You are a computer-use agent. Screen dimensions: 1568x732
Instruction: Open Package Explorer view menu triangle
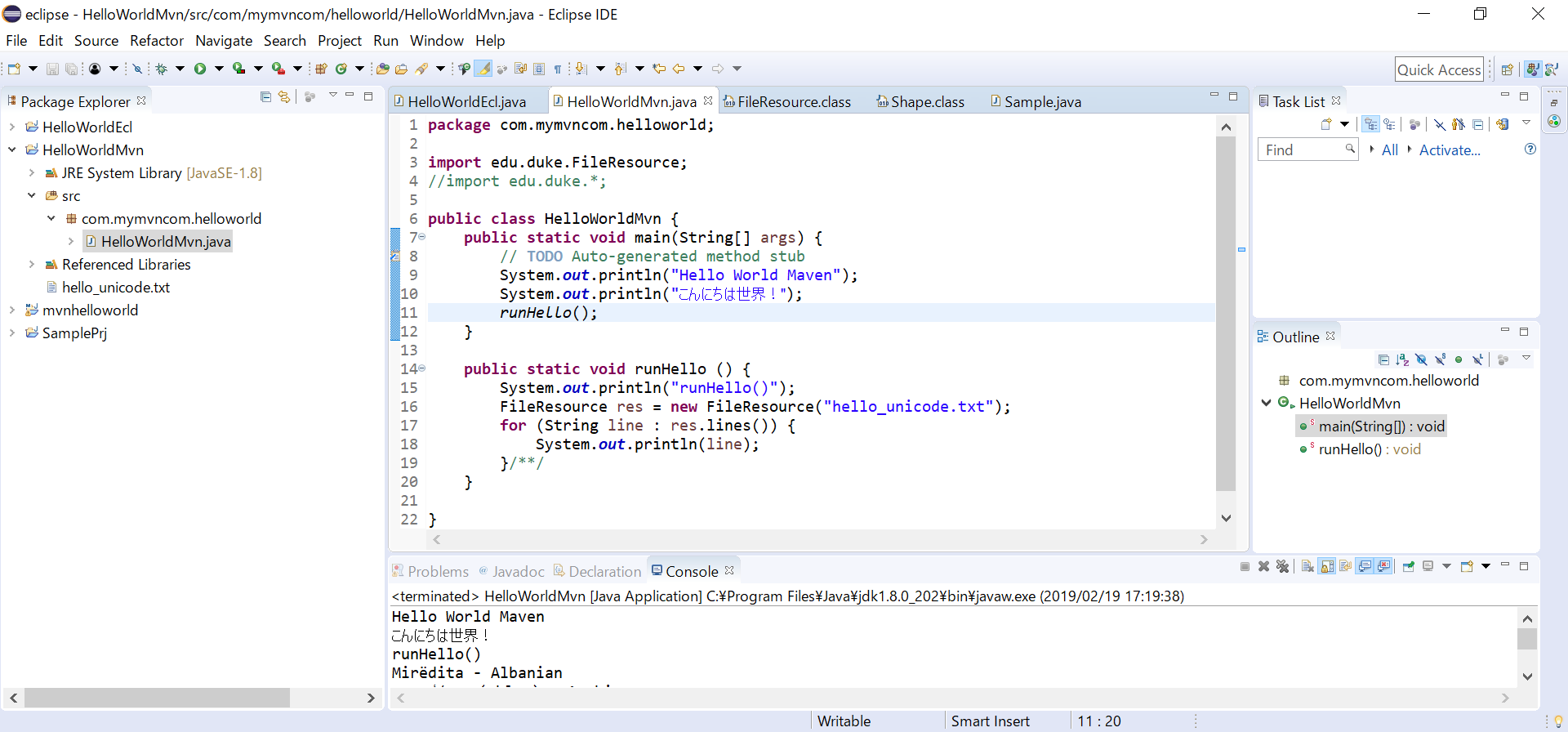pos(332,96)
